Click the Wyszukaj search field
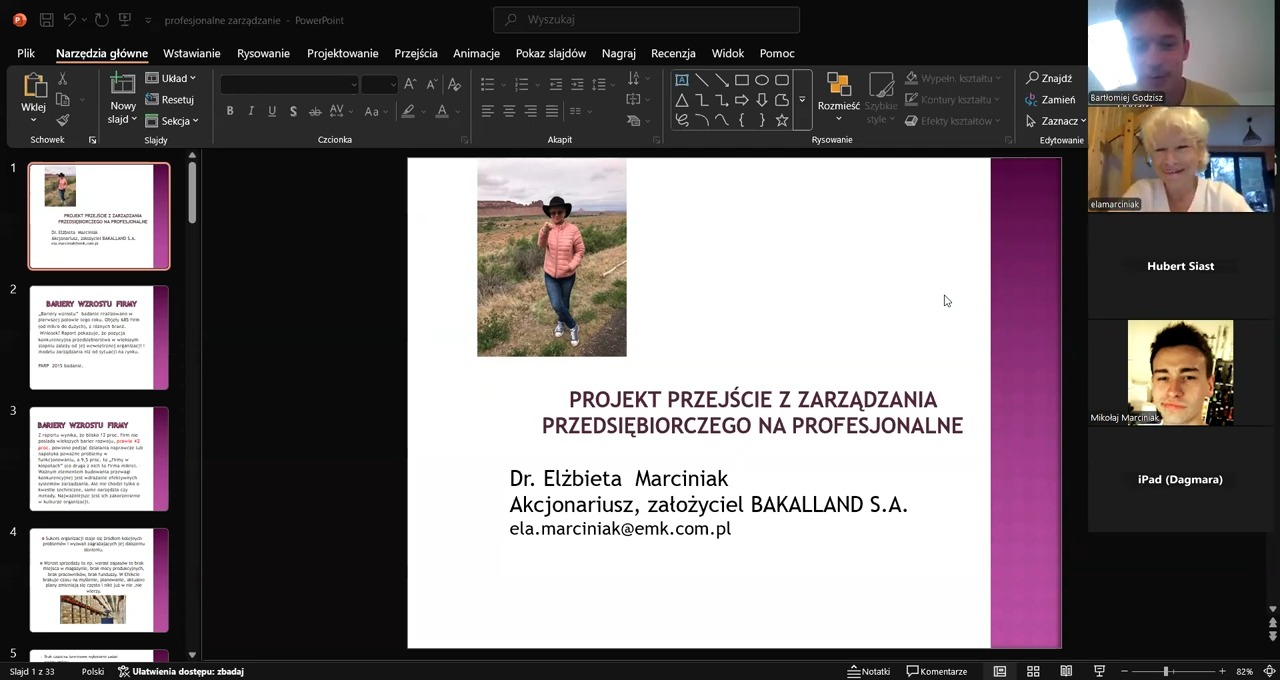The image size is (1280, 680). click(646, 19)
